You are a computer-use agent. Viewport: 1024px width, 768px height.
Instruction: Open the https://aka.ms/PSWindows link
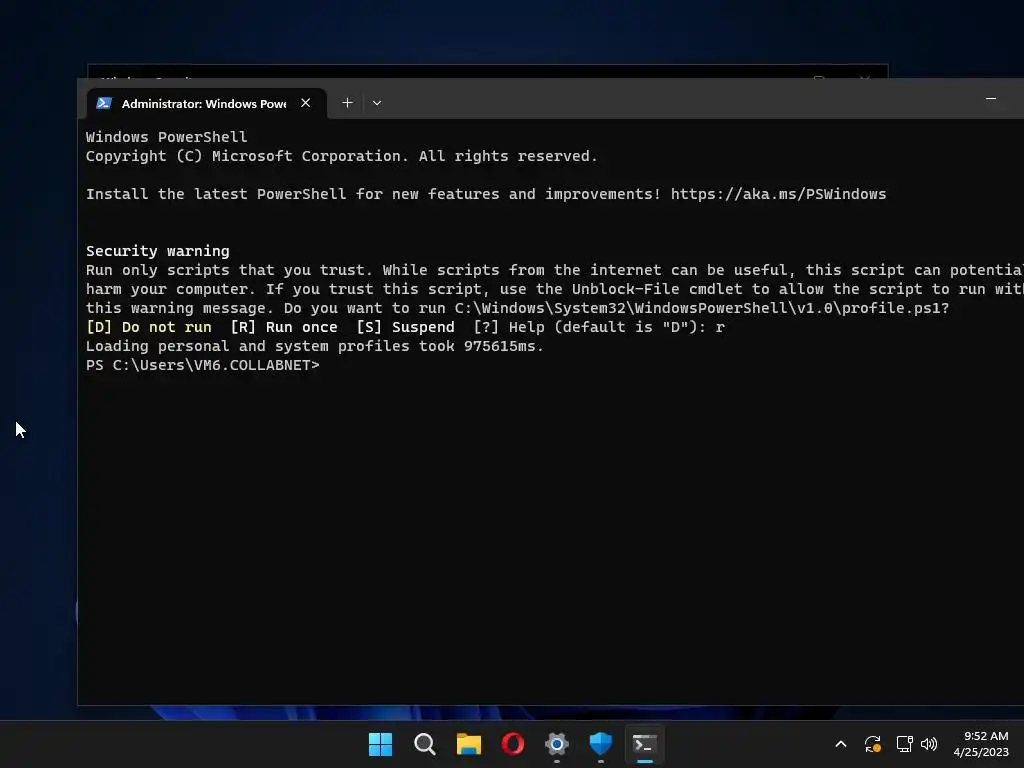pyautogui.click(x=778, y=194)
